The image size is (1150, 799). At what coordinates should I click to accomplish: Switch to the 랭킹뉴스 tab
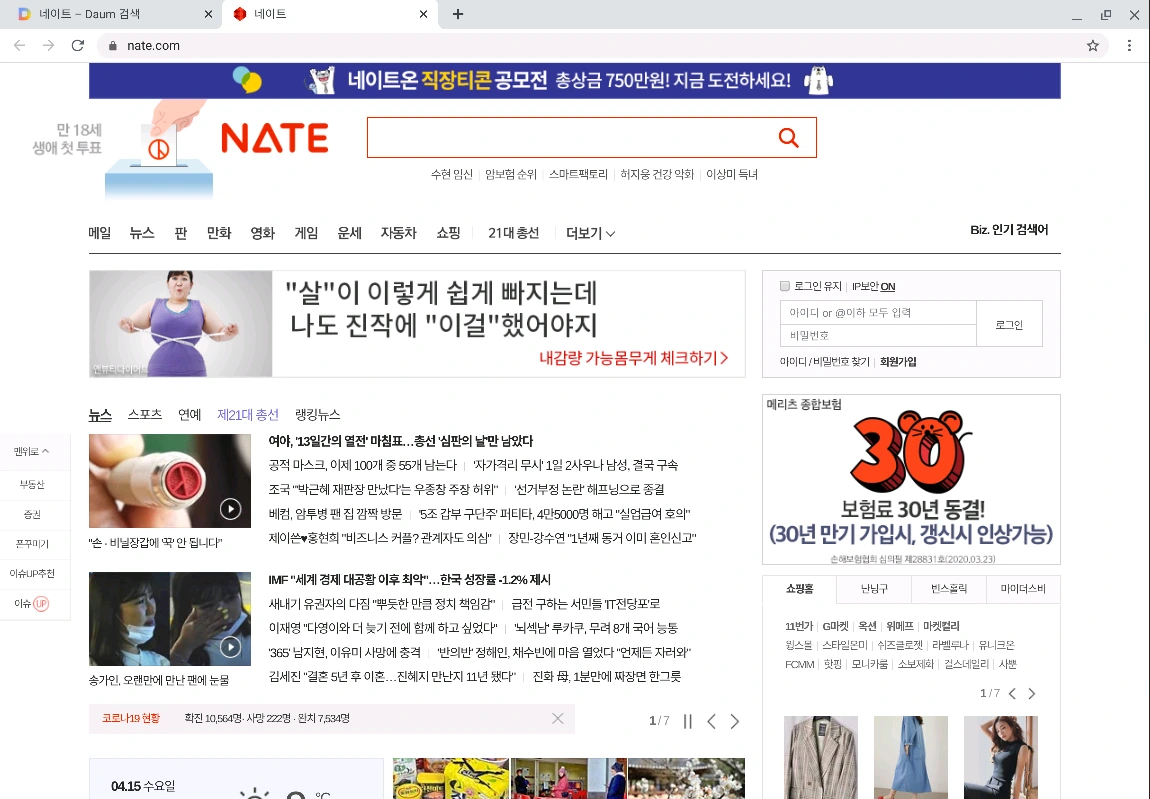pyautogui.click(x=317, y=415)
